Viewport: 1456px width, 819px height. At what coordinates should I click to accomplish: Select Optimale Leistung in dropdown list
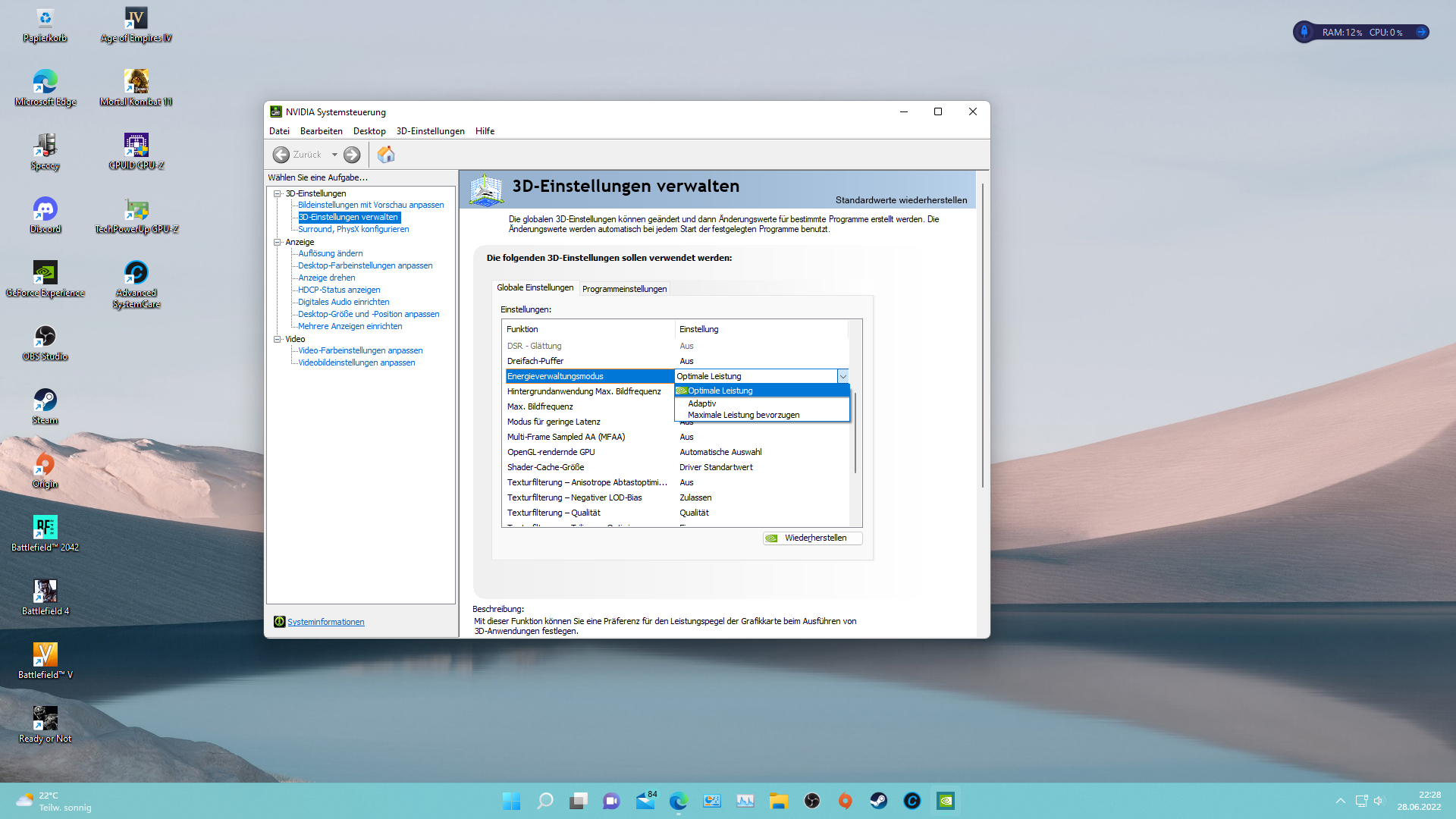761,391
